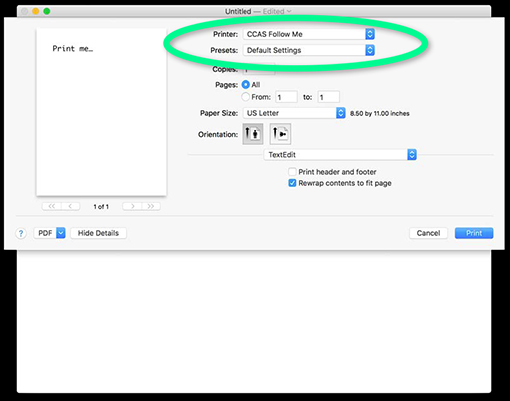The image size is (510, 401).
Task: Go to first page in preview
Action: tap(51, 206)
